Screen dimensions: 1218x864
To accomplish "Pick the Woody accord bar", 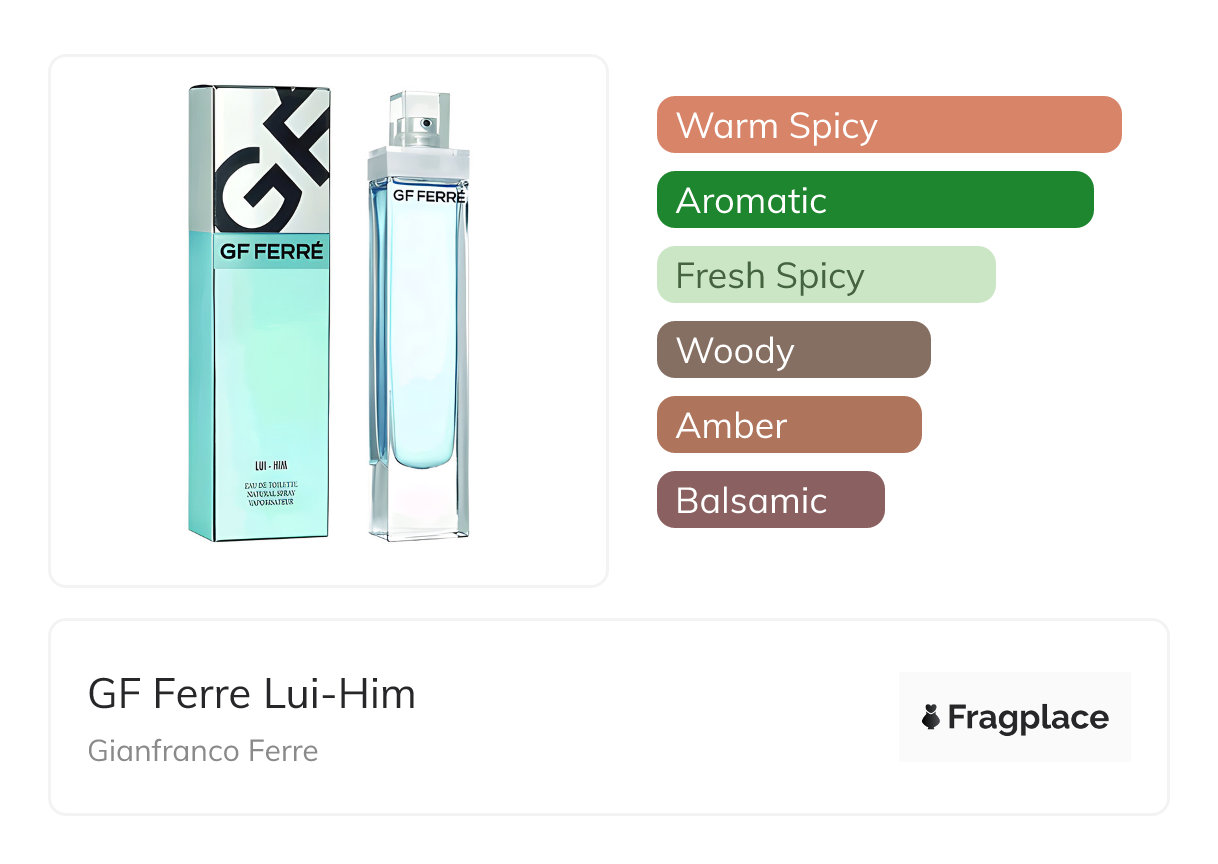I will (793, 350).
